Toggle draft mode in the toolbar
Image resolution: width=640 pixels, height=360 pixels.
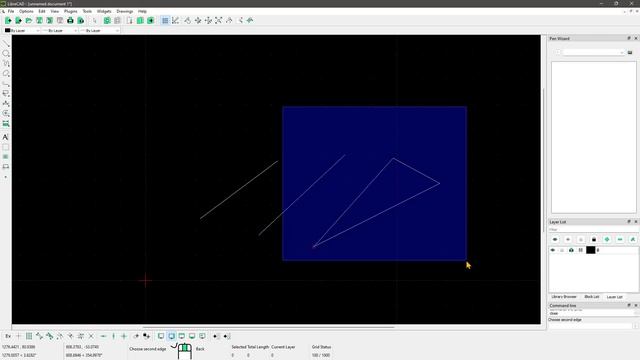176,20
